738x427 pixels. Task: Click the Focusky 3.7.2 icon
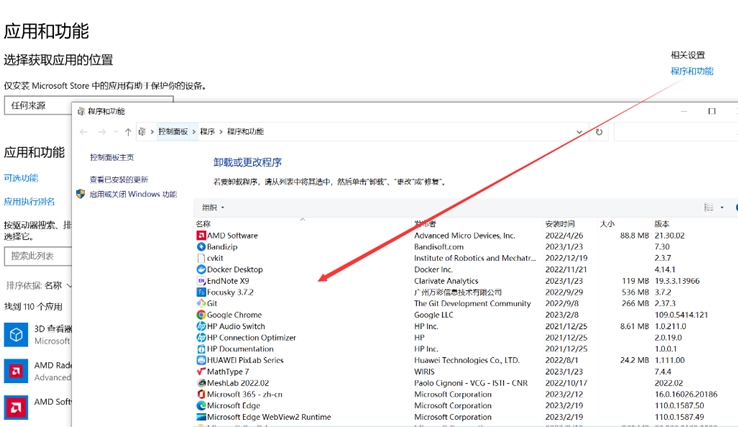[x=201, y=292]
